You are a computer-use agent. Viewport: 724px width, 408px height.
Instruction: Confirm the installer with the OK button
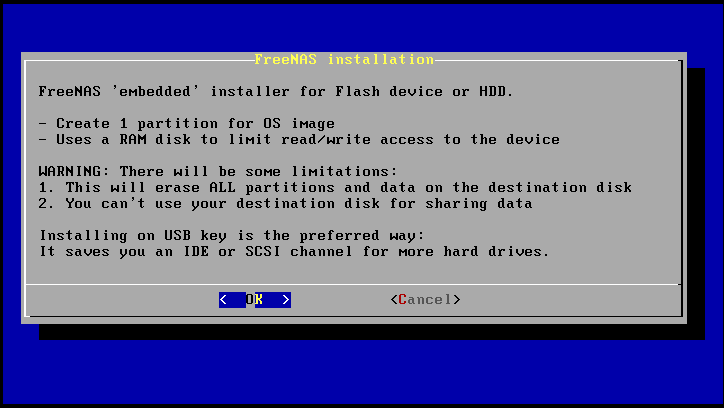(255, 300)
